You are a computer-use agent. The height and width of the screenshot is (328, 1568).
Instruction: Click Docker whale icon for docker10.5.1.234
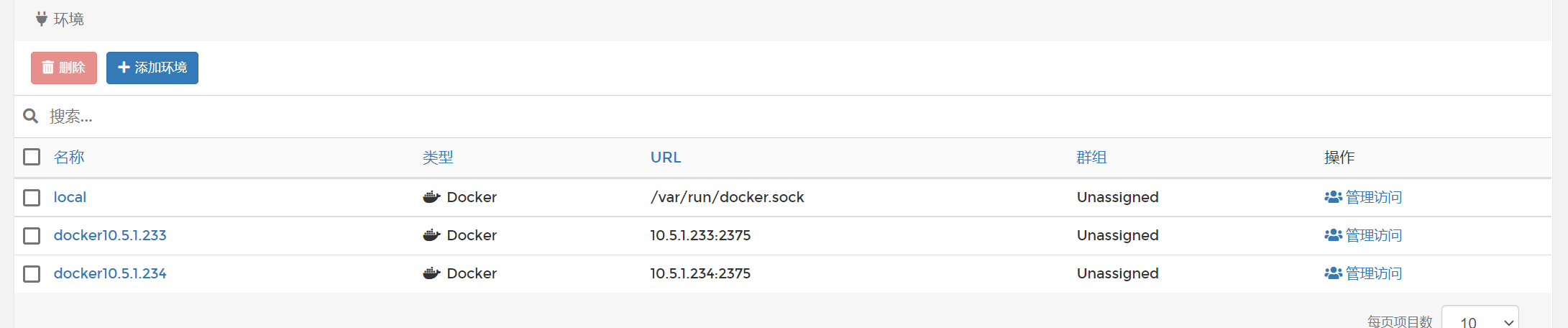coord(431,273)
